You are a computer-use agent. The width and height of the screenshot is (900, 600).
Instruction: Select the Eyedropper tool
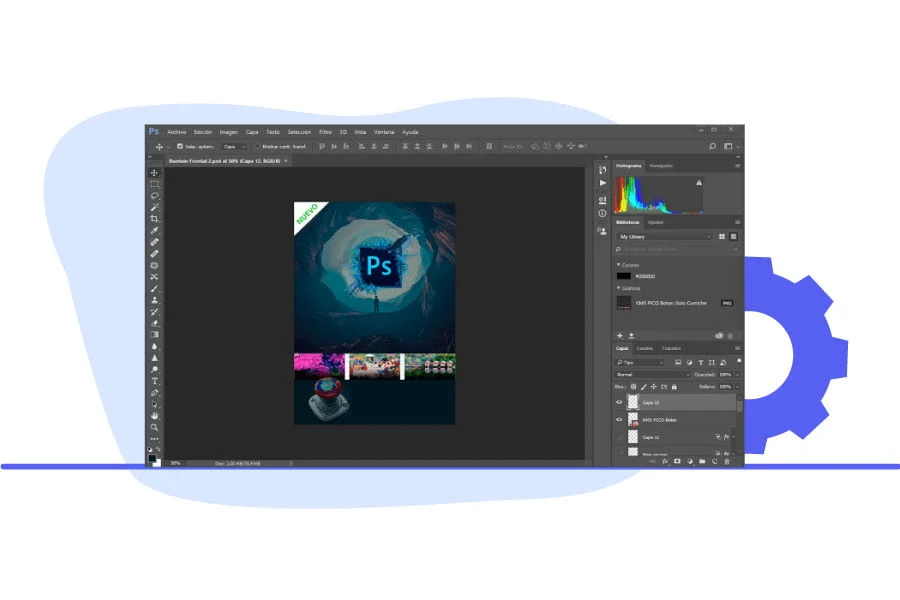click(154, 231)
